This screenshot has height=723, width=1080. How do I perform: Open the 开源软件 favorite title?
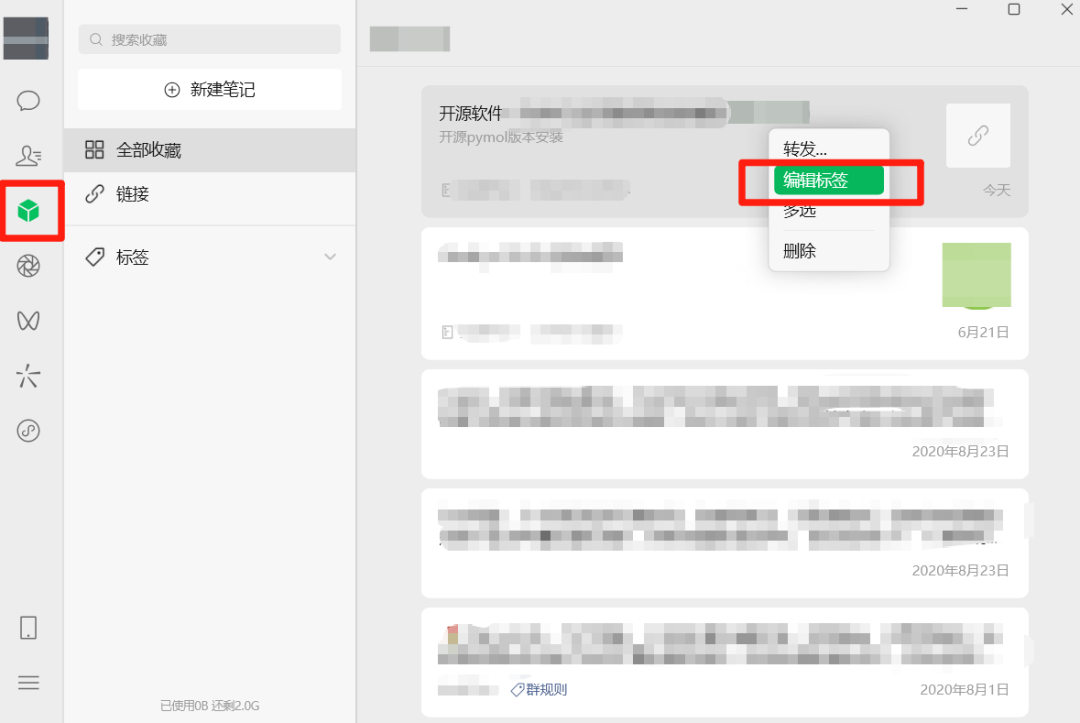tap(470, 114)
